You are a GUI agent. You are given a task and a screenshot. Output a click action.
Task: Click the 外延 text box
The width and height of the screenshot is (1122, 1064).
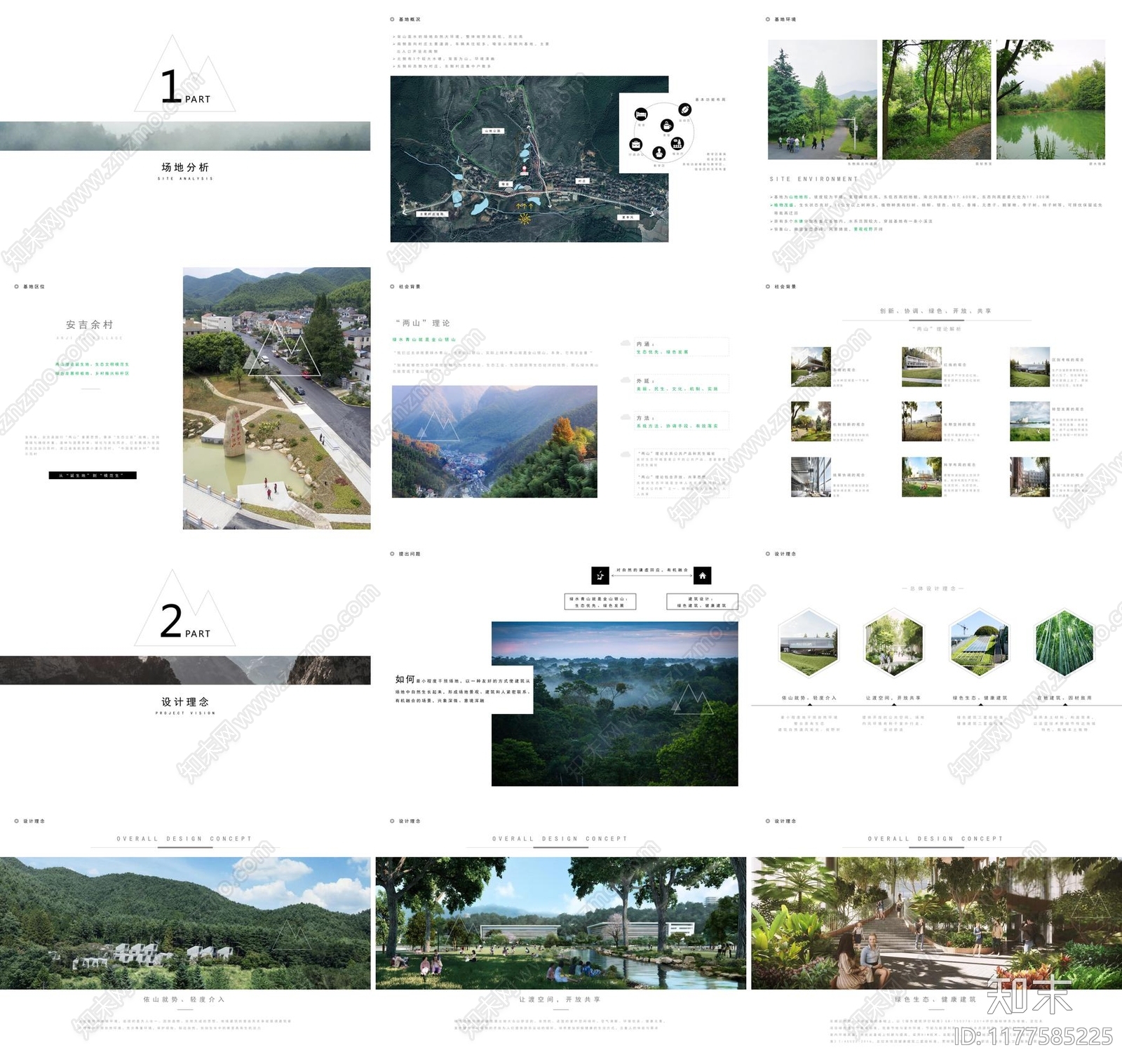pyautogui.click(x=682, y=384)
